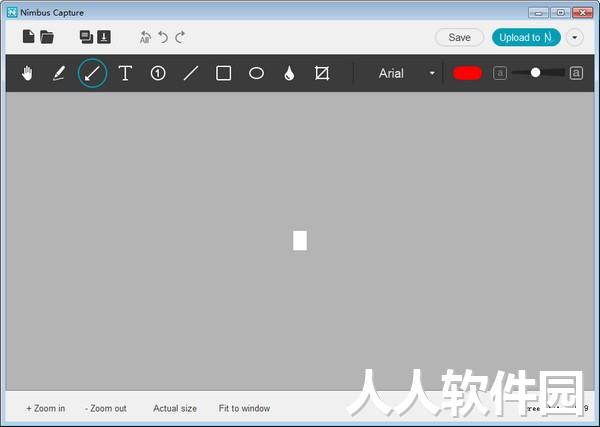600x427 pixels.
Task: Select the Text tool
Action: pos(125,73)
